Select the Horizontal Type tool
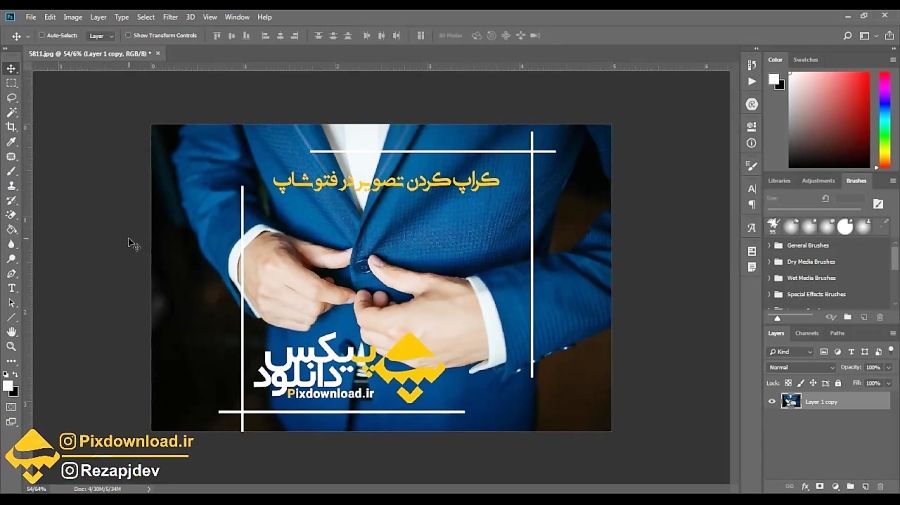This screenshot has width=900, height=505. 11,288
